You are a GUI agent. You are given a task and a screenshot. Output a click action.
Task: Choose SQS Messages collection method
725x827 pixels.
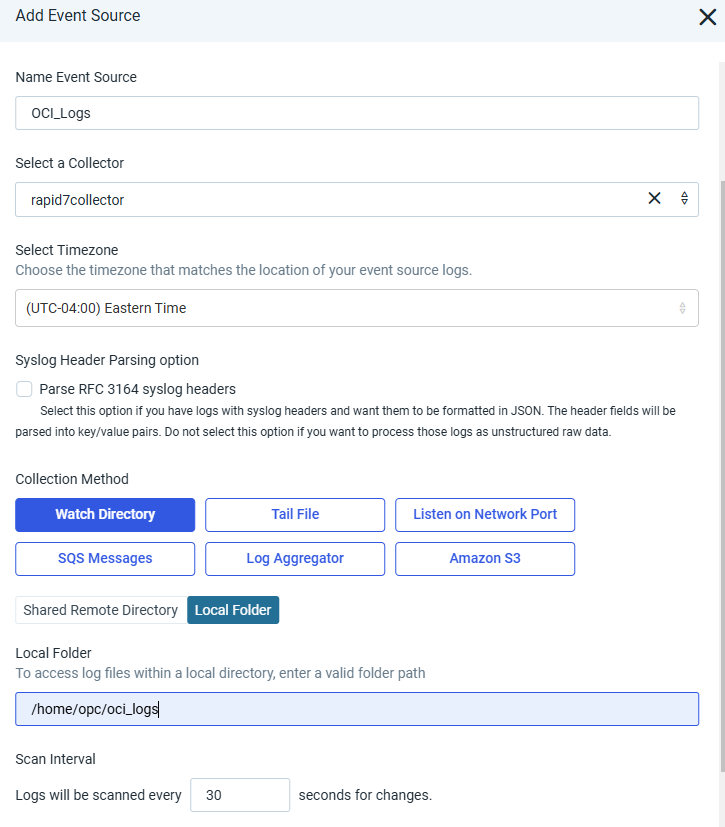point(105,559)
